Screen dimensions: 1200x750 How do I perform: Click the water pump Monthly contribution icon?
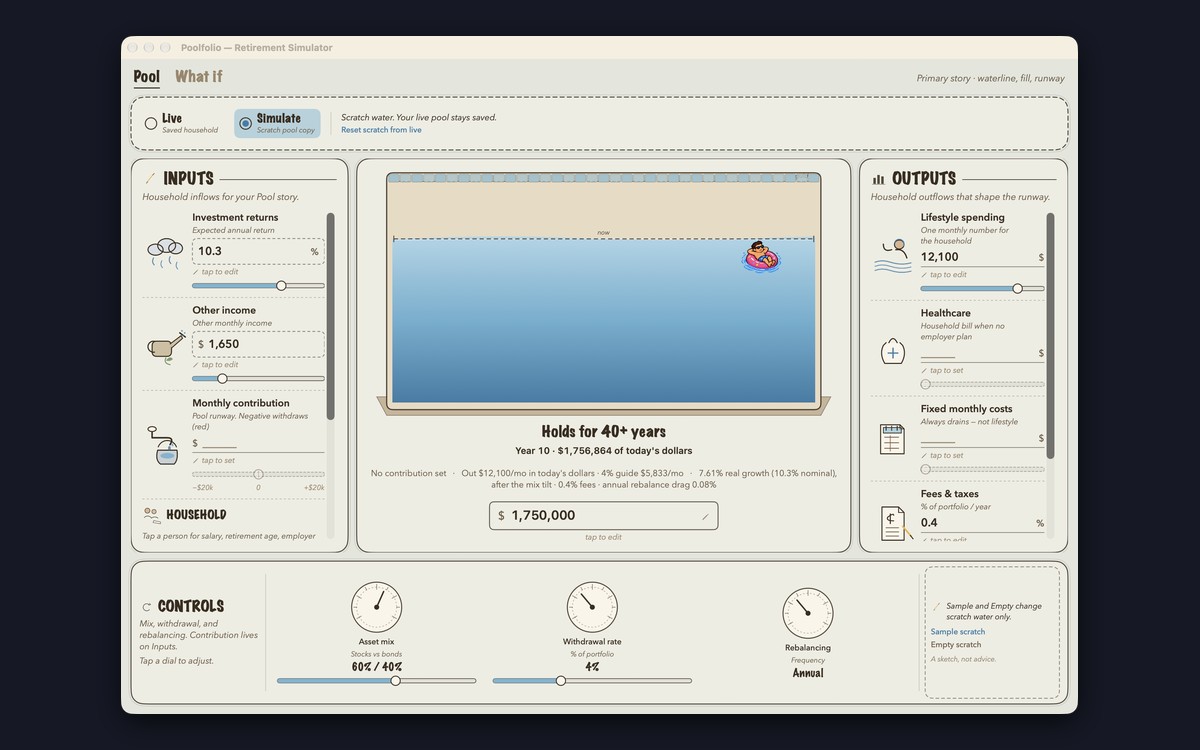[165, 447]
